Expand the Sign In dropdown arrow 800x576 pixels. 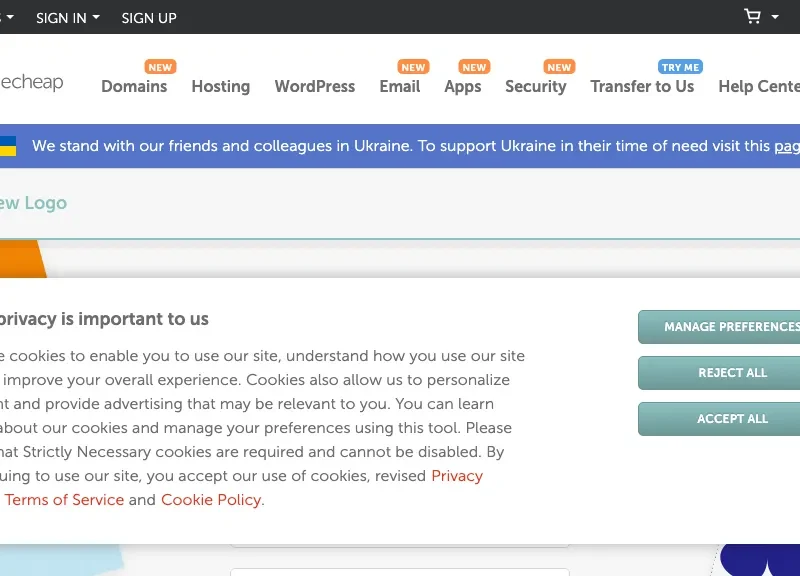coord(95,17)
